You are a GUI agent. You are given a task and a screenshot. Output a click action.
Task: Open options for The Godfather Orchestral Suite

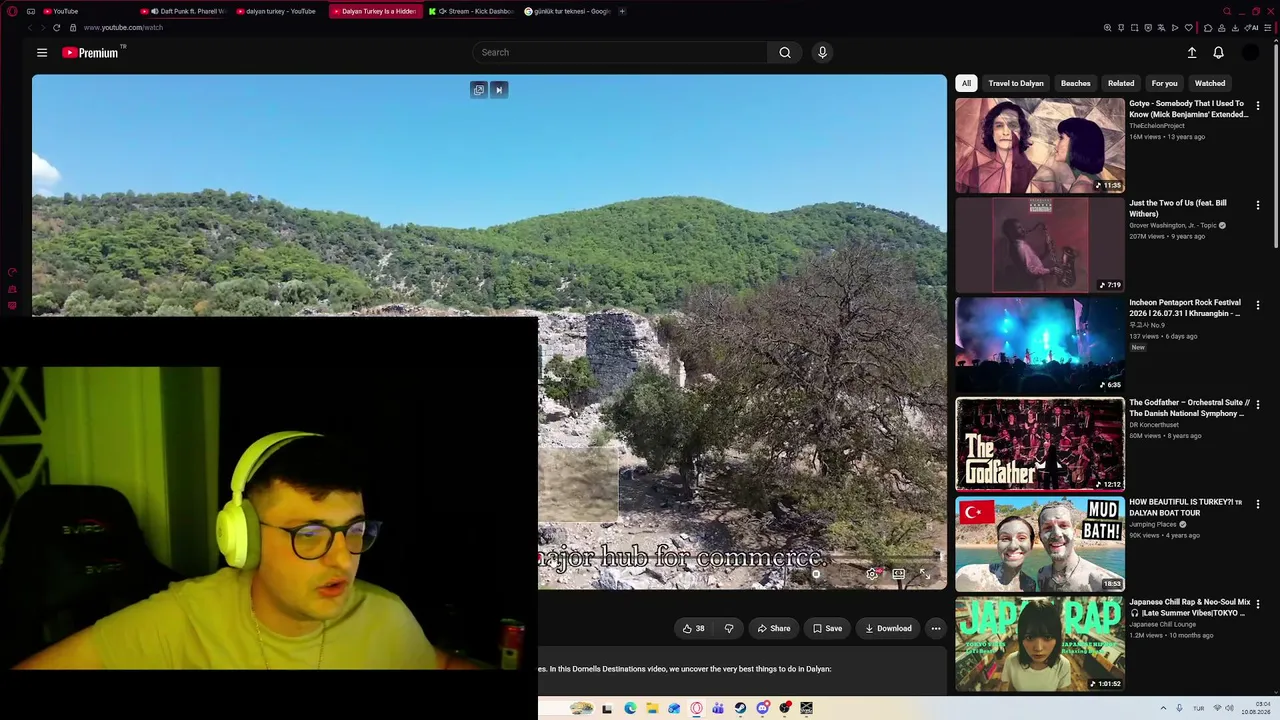1258,404
